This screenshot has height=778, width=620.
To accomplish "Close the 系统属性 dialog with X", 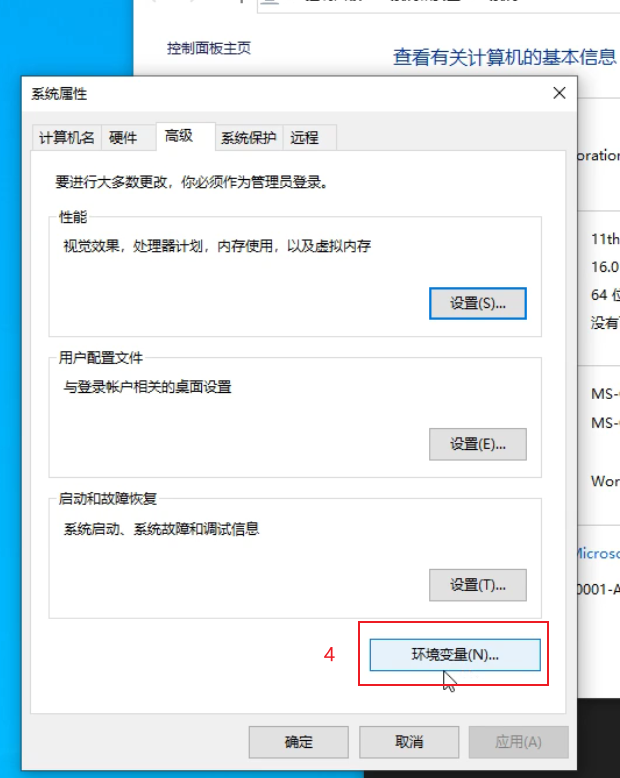I will pos(559,93).
